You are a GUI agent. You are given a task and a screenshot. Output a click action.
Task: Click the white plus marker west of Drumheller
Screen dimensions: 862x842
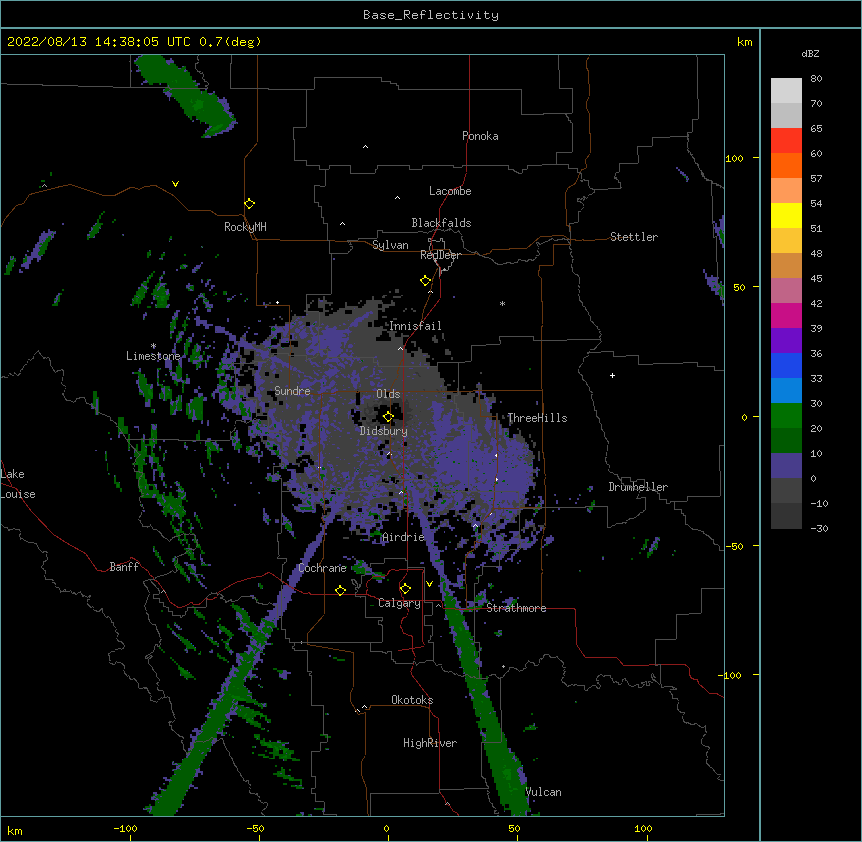[612, 375]
